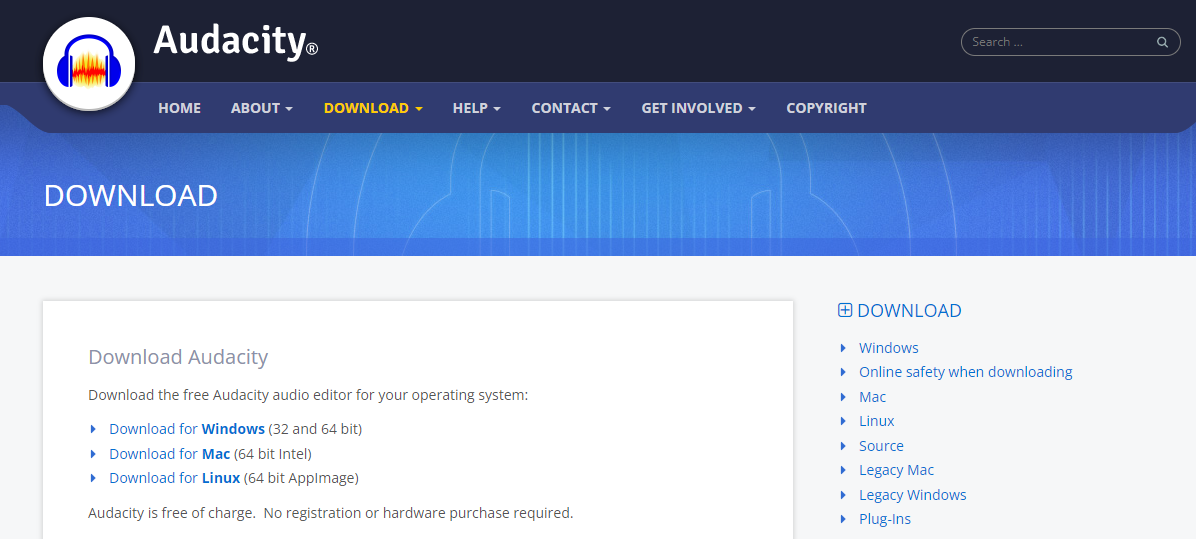The height and width of the screenshot is (539, 1196).
Task: Open the Linux sidebar link
Action: (876, 421)
